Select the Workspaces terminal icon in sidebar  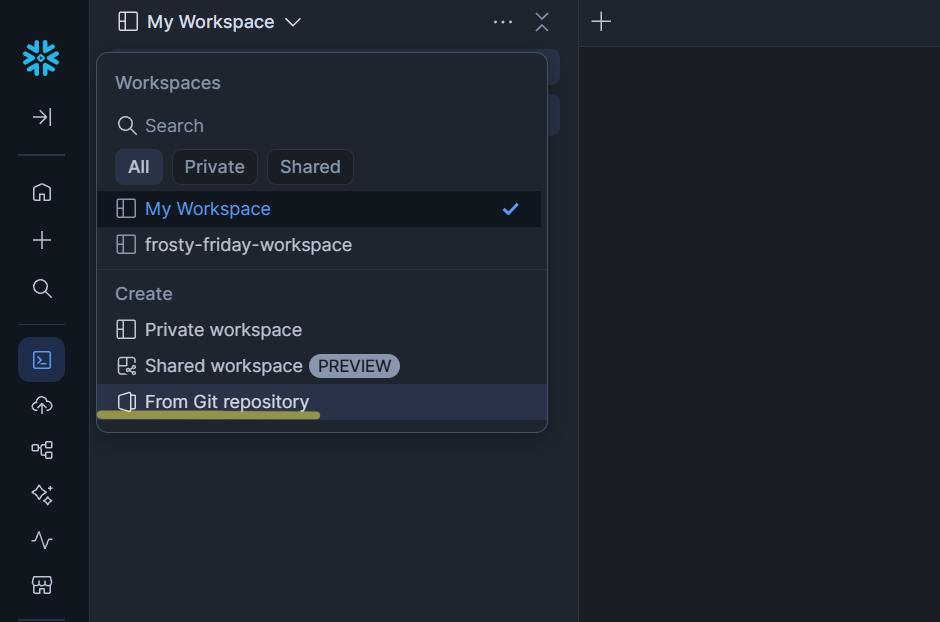coord(41,359)
